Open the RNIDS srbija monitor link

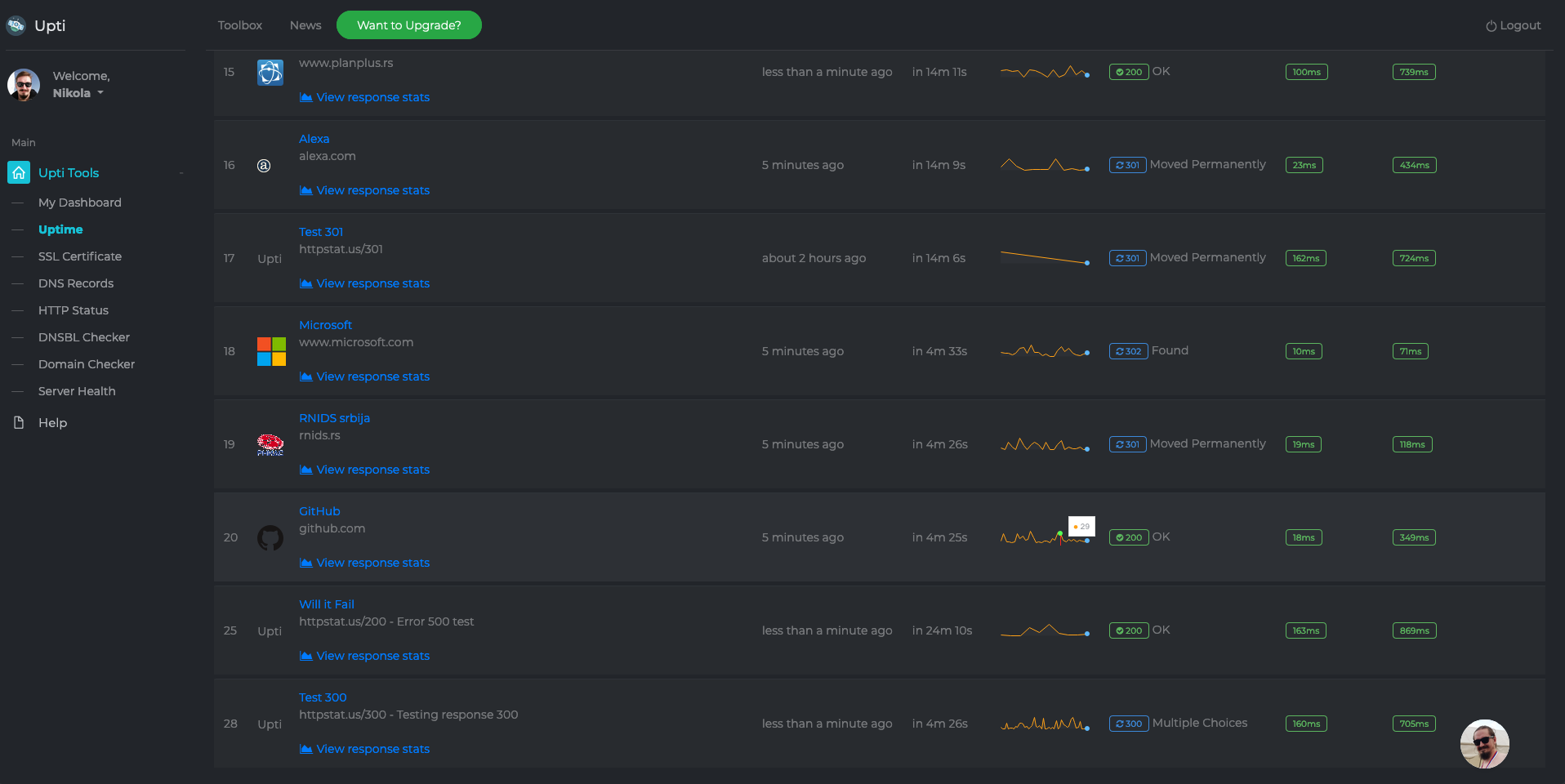[334, 418]
